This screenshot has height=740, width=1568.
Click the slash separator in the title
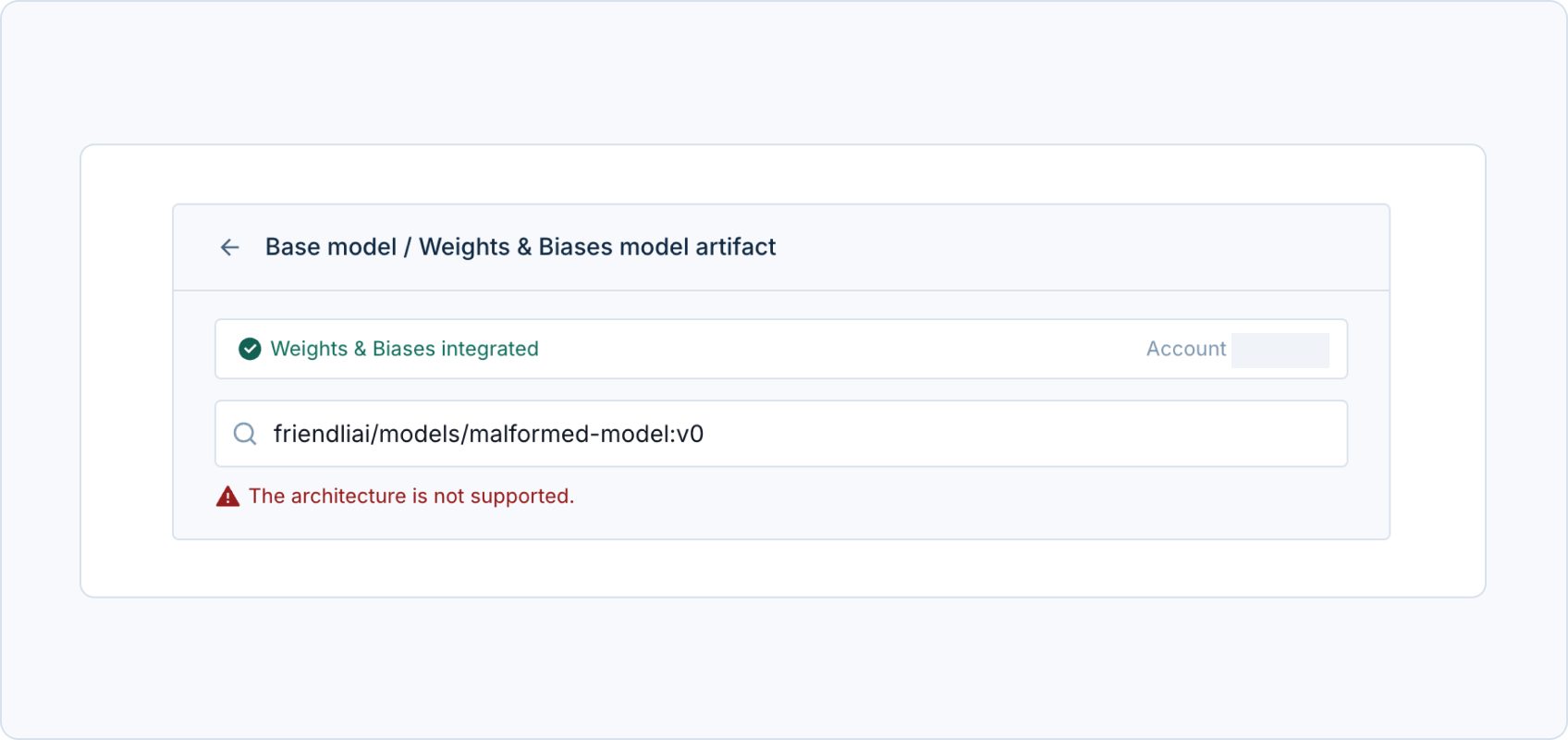point(407,247)
